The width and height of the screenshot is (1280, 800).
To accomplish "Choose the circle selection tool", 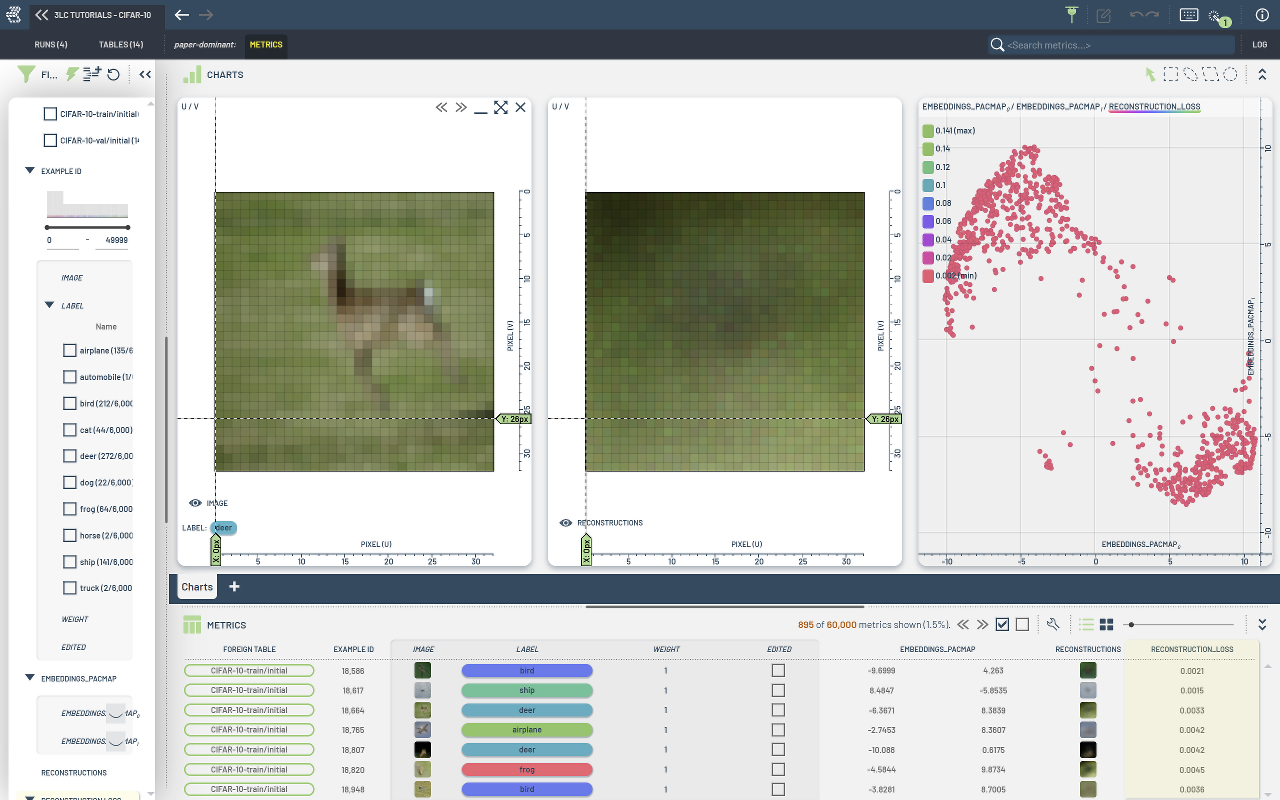I will pyautogui.click(x=1231, y=74).
